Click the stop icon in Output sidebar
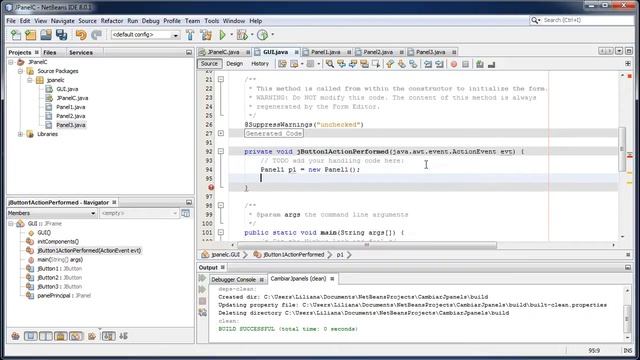This screenshot has height=360, width=640. coord(202,301)
